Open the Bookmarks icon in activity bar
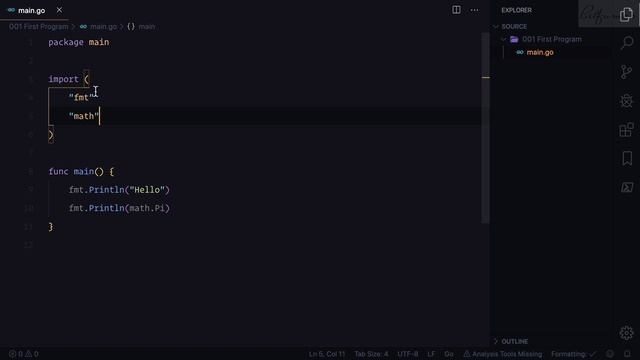This screenshot has width=640, height=360. pos(627,158)
